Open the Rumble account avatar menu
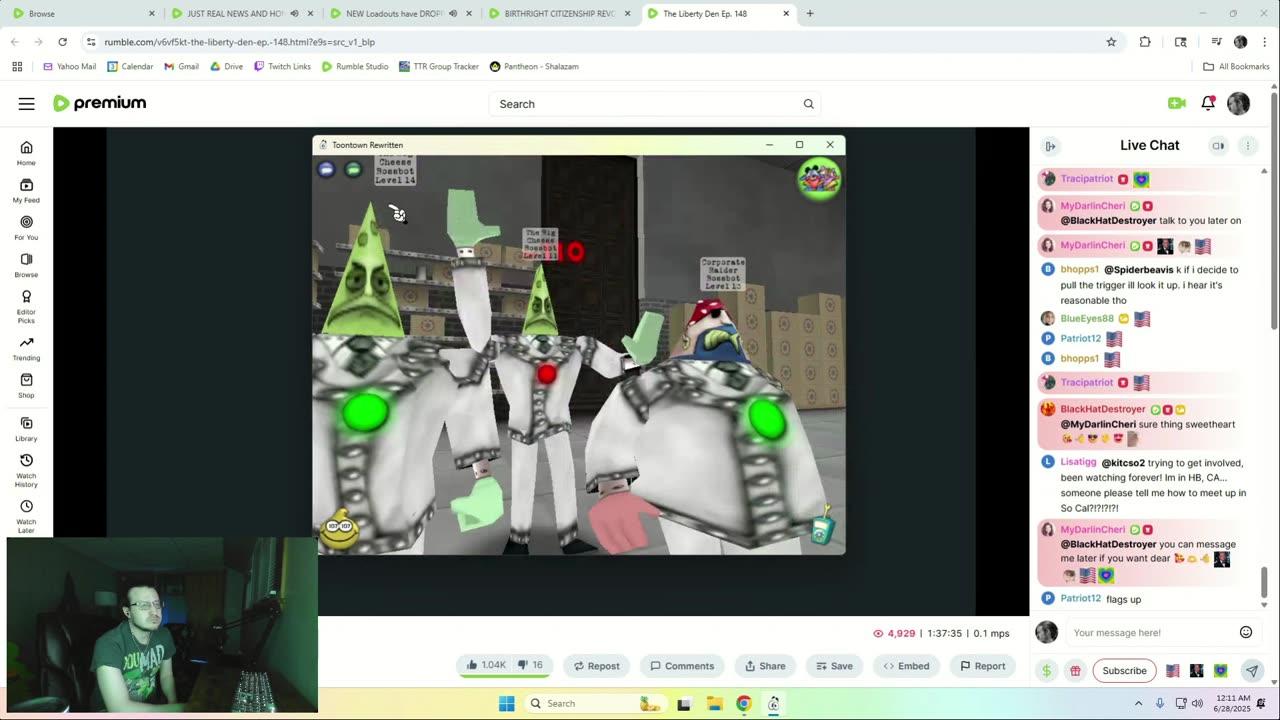Image resolution: width=1280 pixels, height=720 pixels. pos(1238,103)
